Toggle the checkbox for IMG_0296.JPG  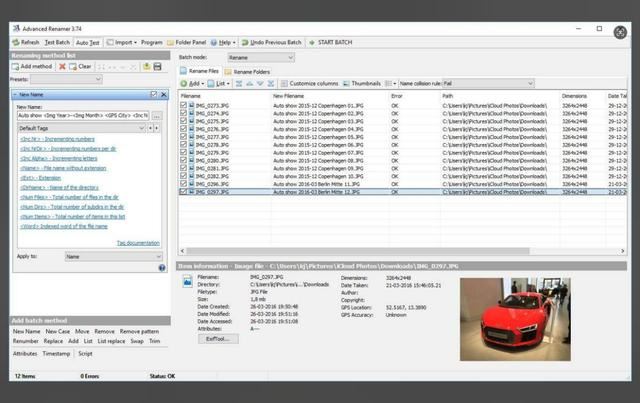click(183, 184)
